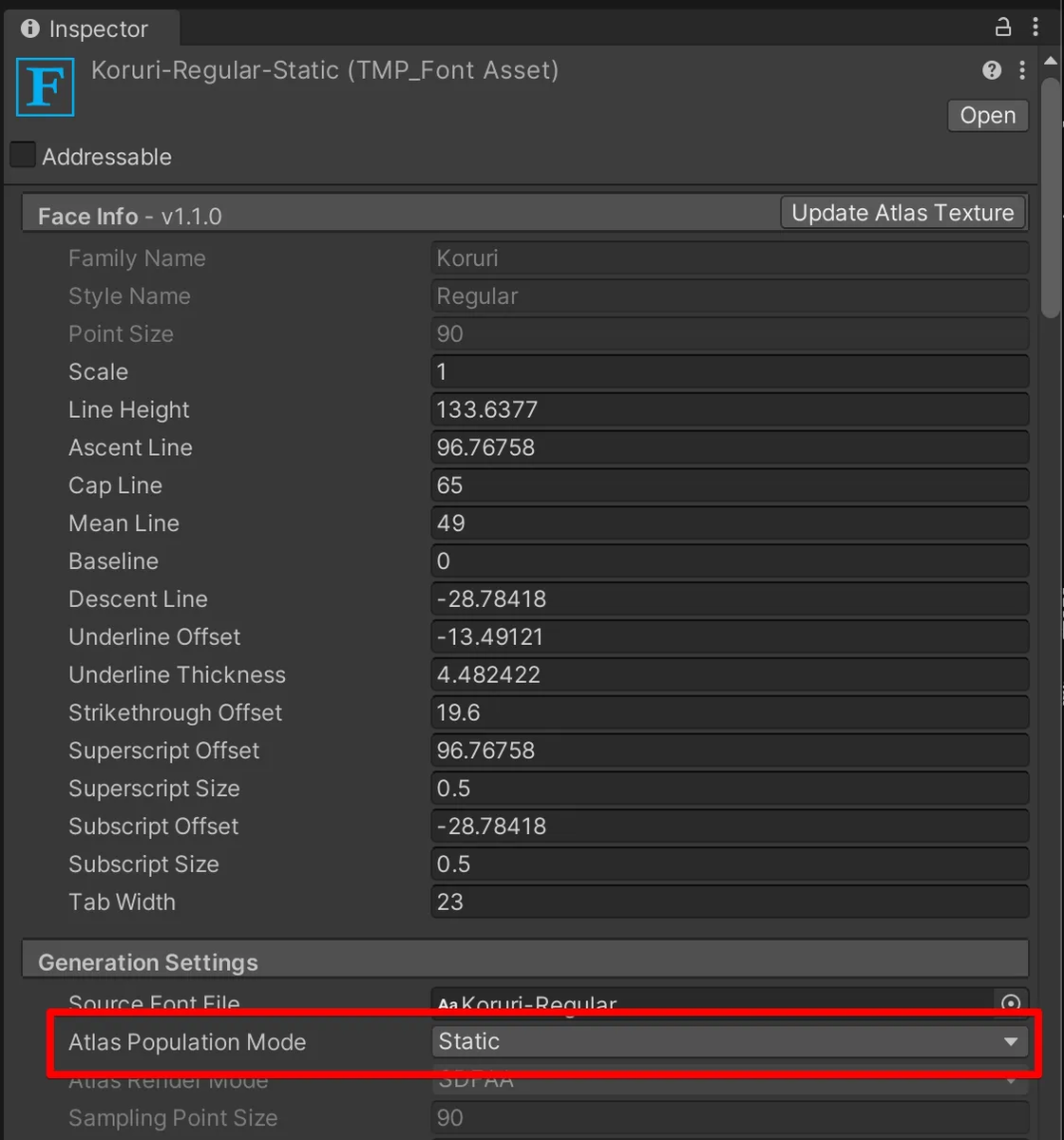Open the font asset's three-dot context menu
1064x1140 pixels.
[x=1021, y=70]
